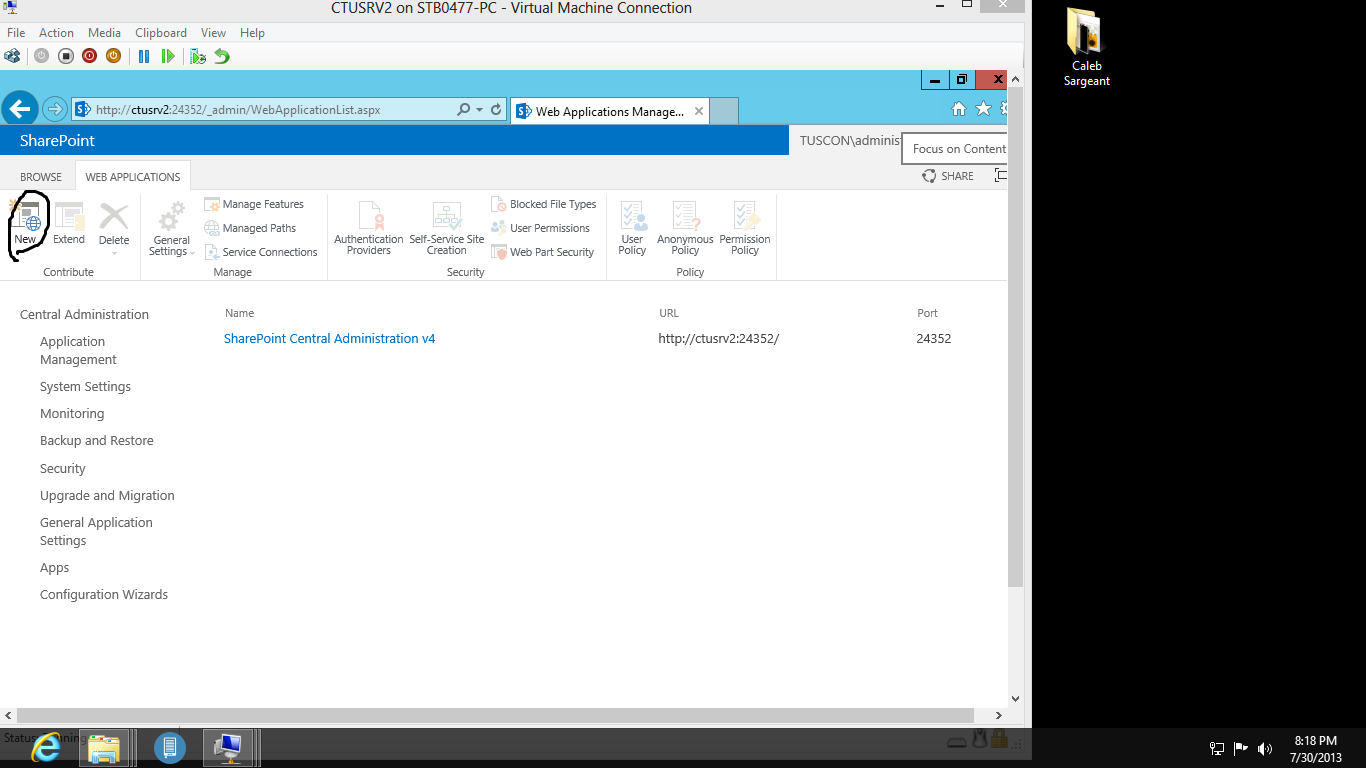
Task: Click the SHARE button
Action: 948,176
